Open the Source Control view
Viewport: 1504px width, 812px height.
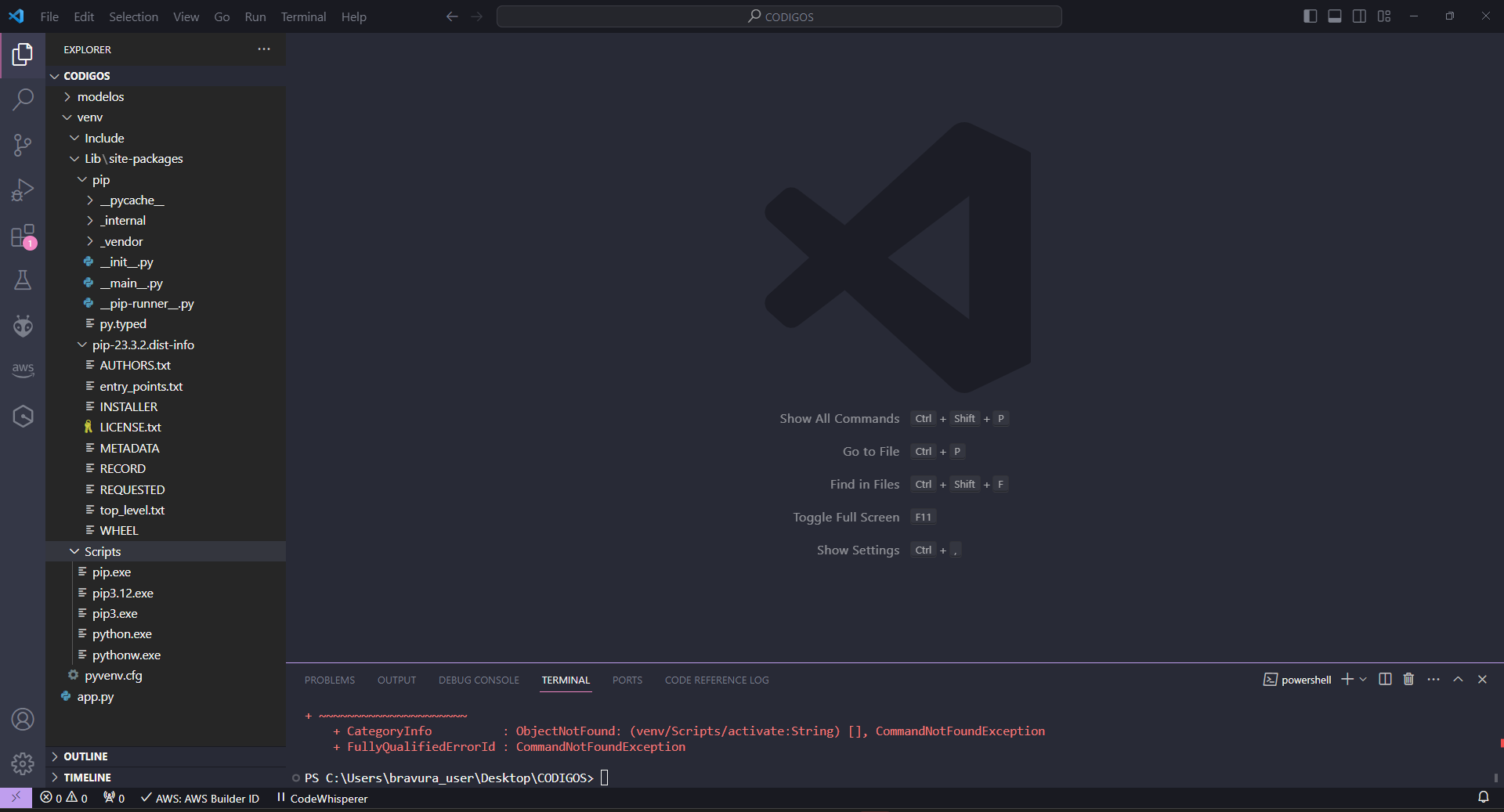point(23,145)
